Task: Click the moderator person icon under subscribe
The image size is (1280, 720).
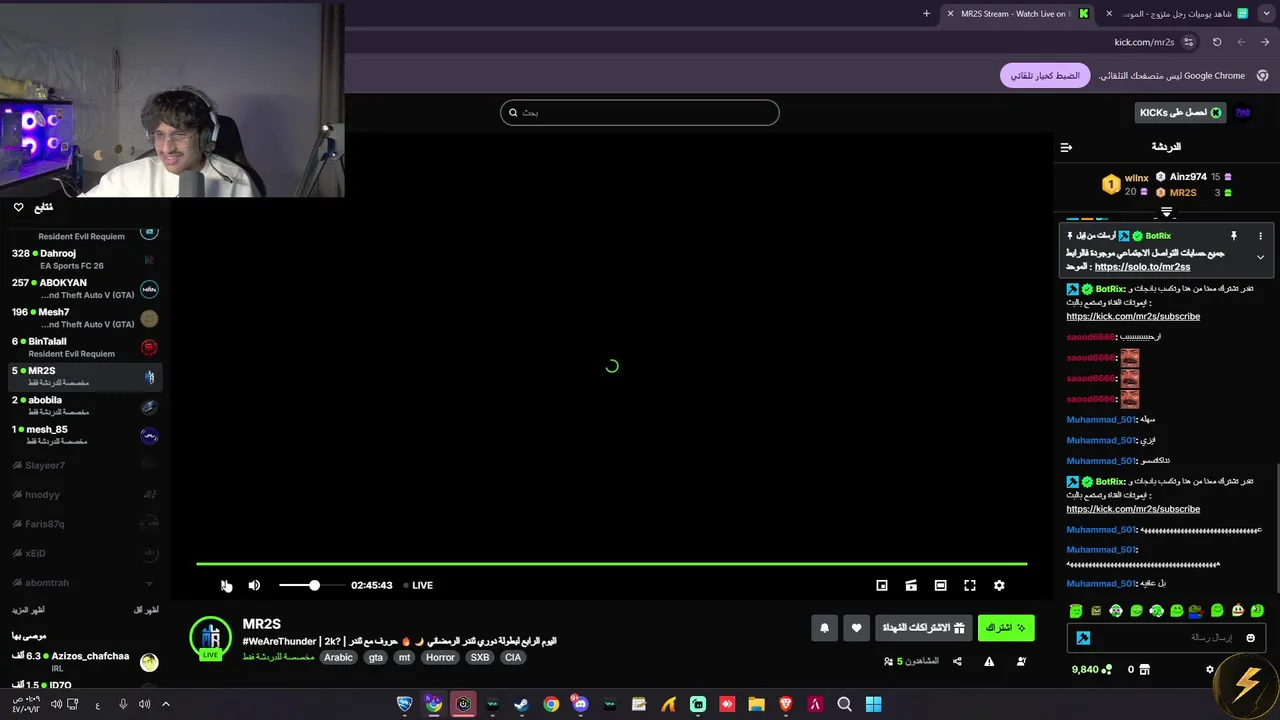Action: [x=1021, y=661]
